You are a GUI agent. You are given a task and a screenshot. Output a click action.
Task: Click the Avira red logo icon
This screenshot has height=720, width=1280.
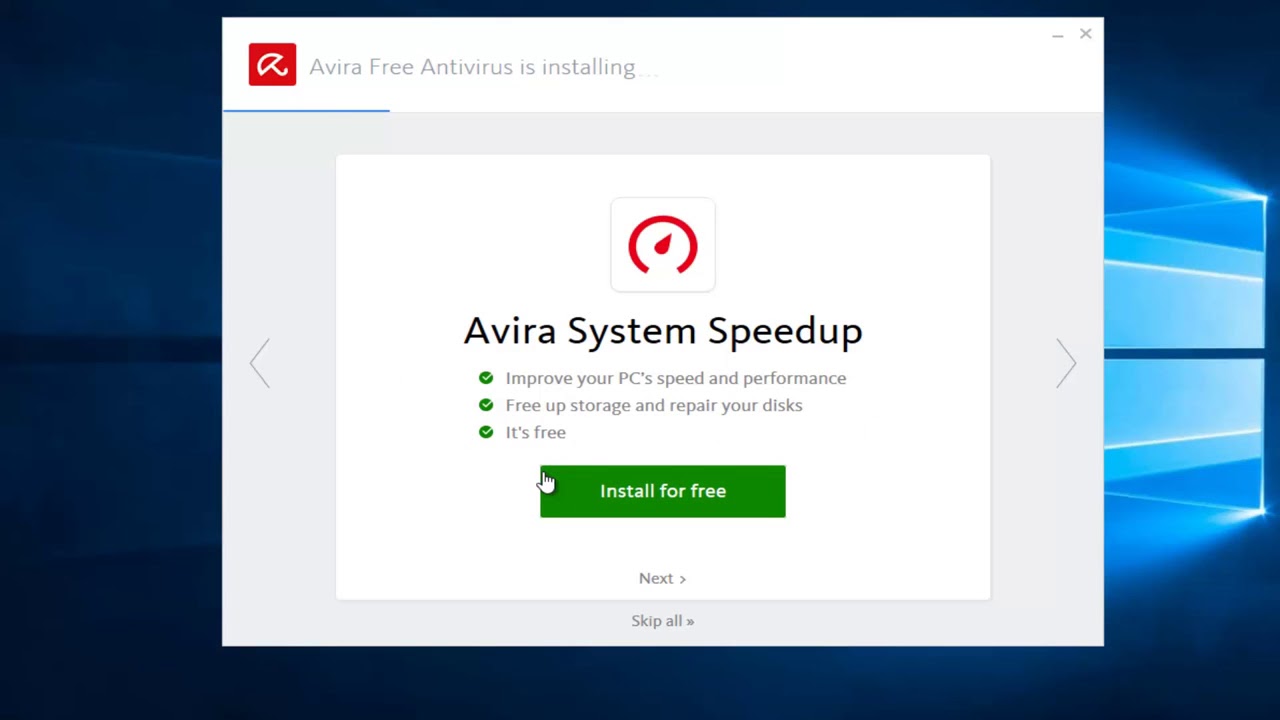click(x=272, y=65)
